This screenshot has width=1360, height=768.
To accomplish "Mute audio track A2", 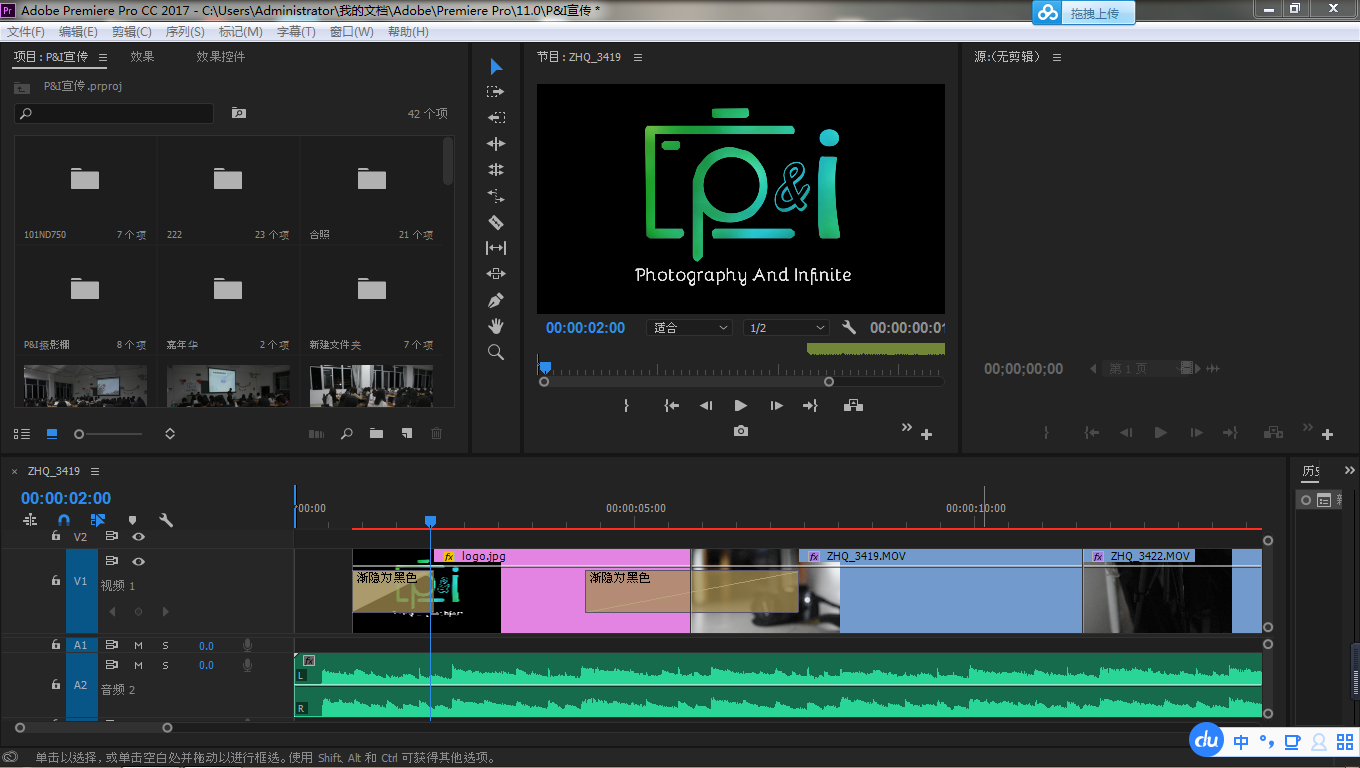I will click(139, 665).
